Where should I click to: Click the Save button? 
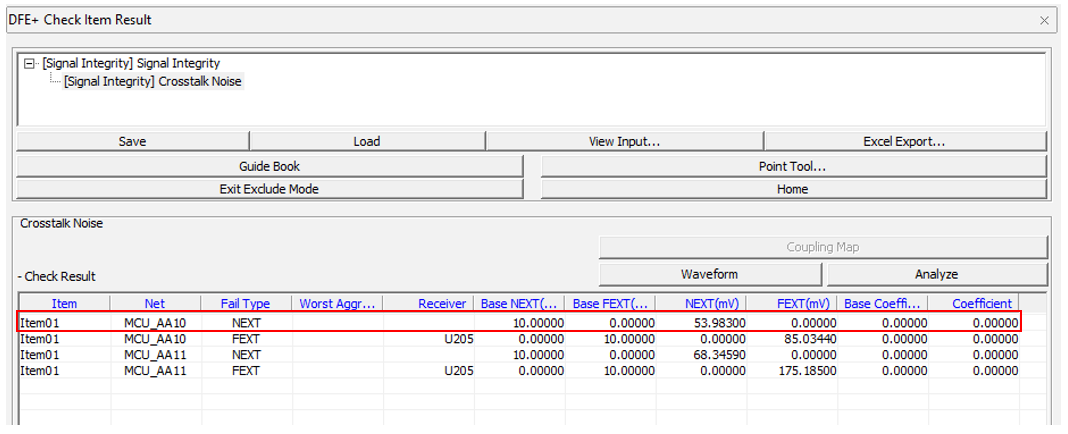132,142
